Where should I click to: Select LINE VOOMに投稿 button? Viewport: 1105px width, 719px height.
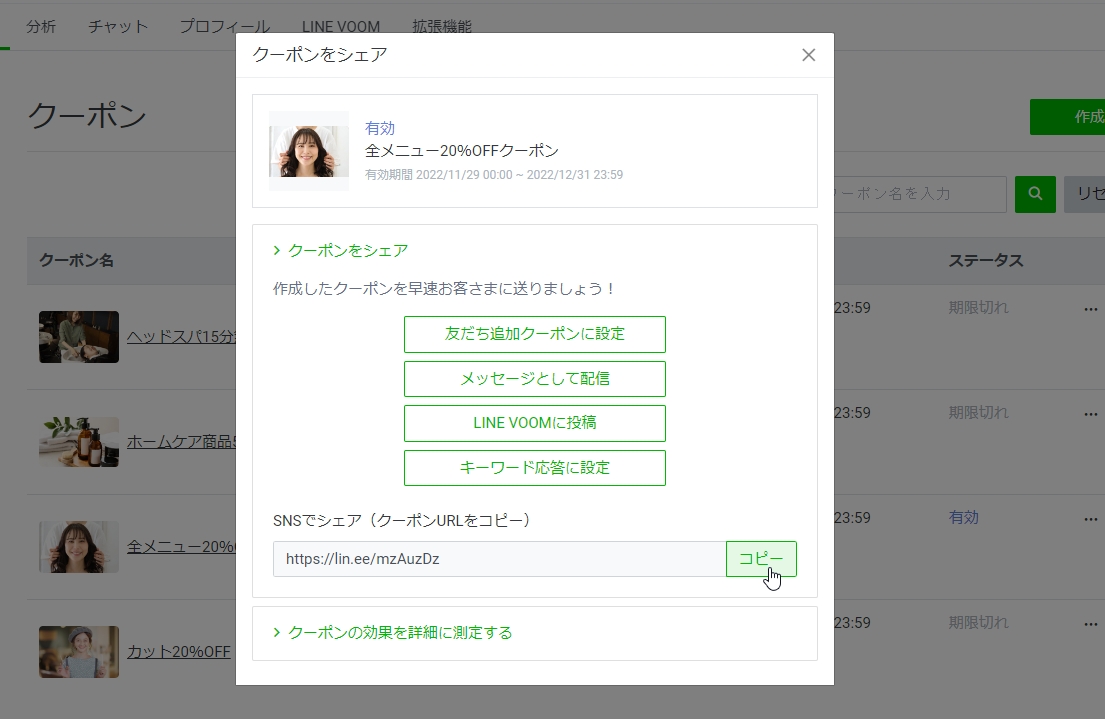(534, 423)
